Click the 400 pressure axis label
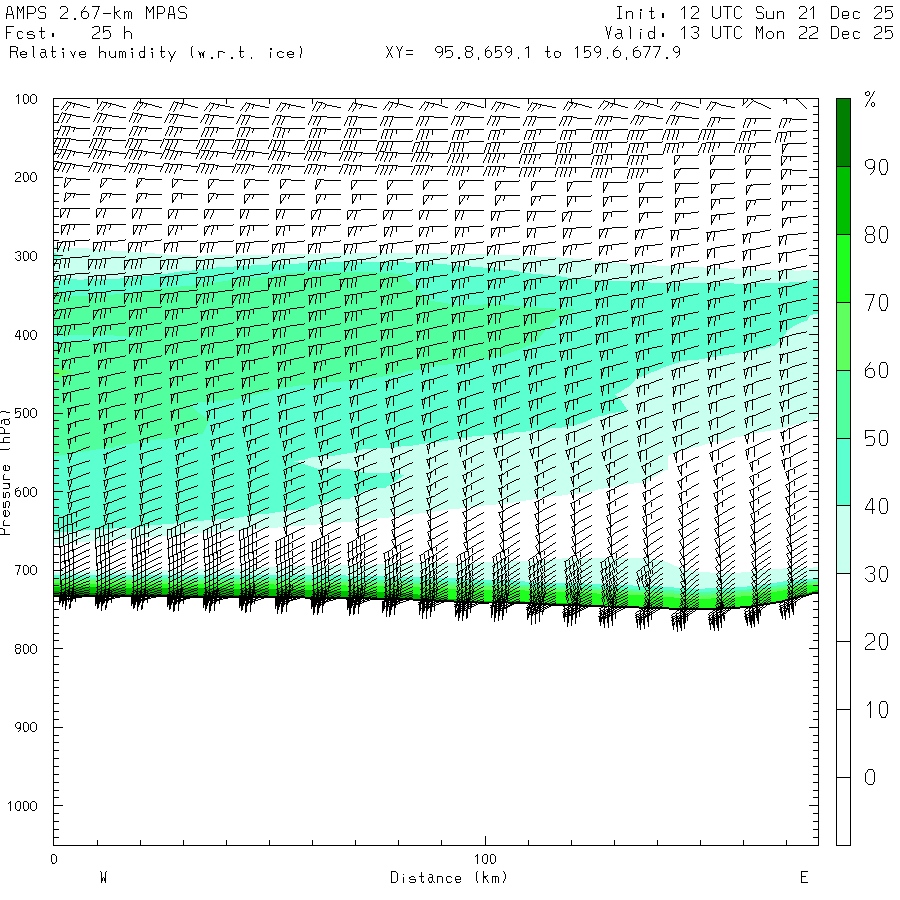This screenshot has height=900, width=900. click(26, 335)
